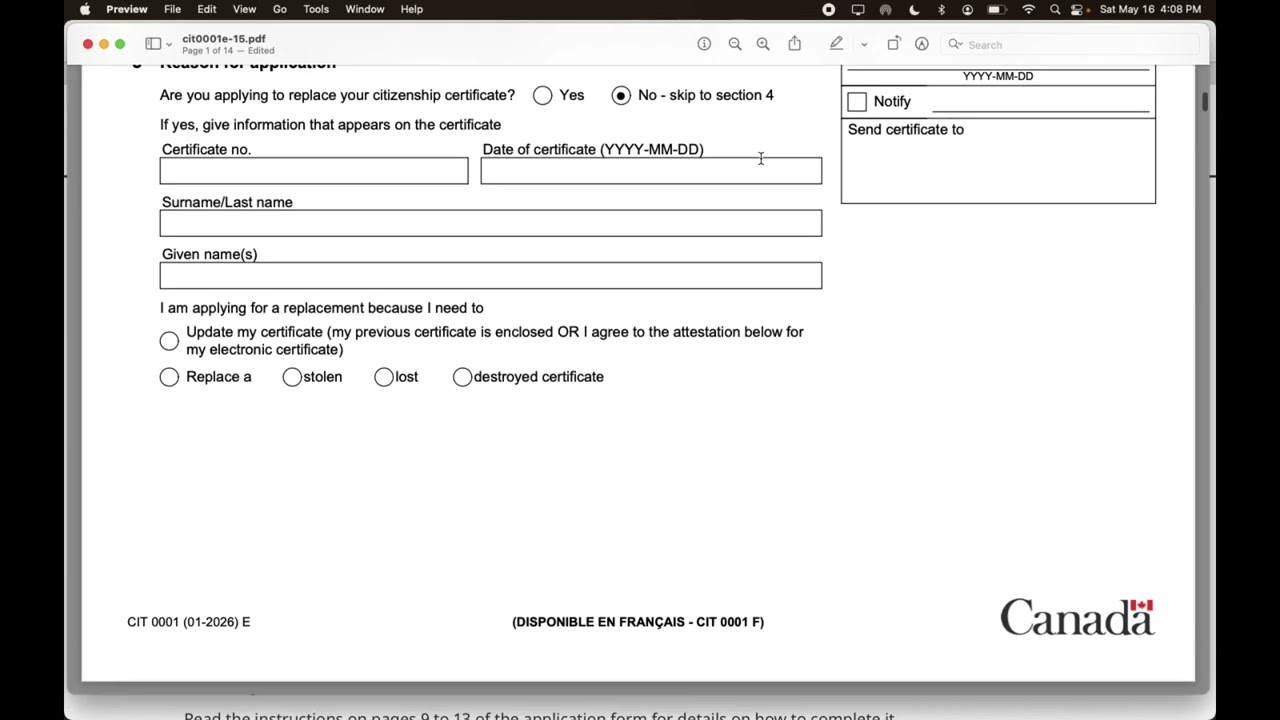The image size is (1280, 720).
Task: Open Spotlight search in menu bar
Action: pos(1055,9)
